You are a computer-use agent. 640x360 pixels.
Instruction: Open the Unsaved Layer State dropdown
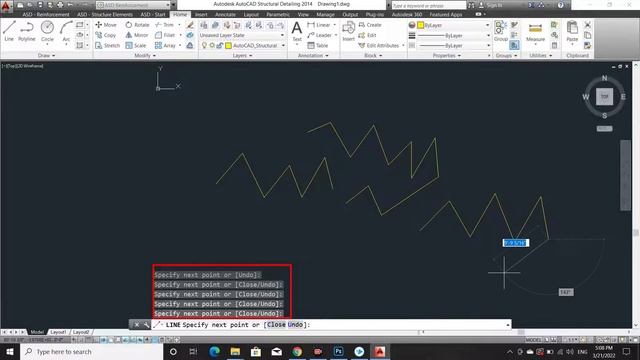(x=242, y=36)
